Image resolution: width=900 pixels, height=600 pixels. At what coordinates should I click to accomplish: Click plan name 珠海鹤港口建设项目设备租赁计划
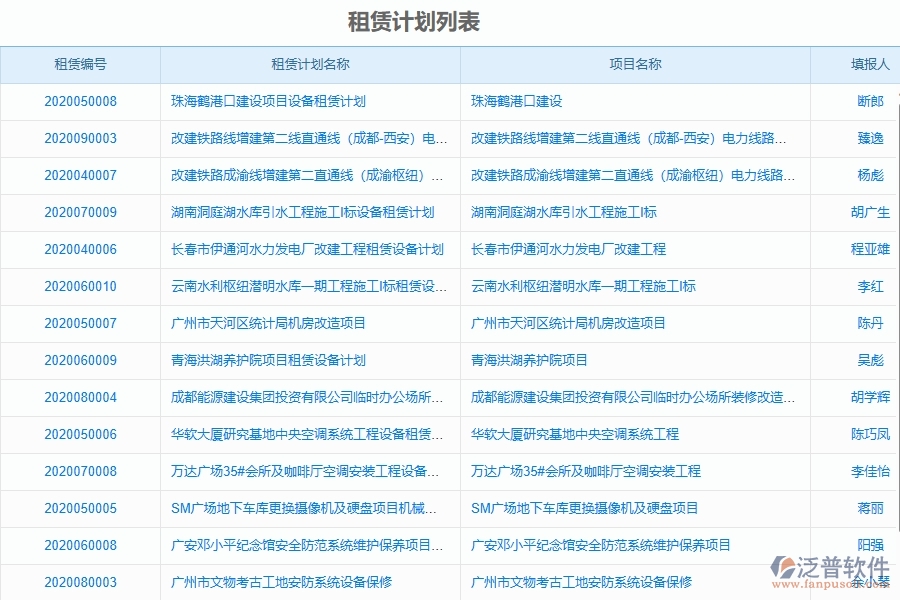click(266, 101)
